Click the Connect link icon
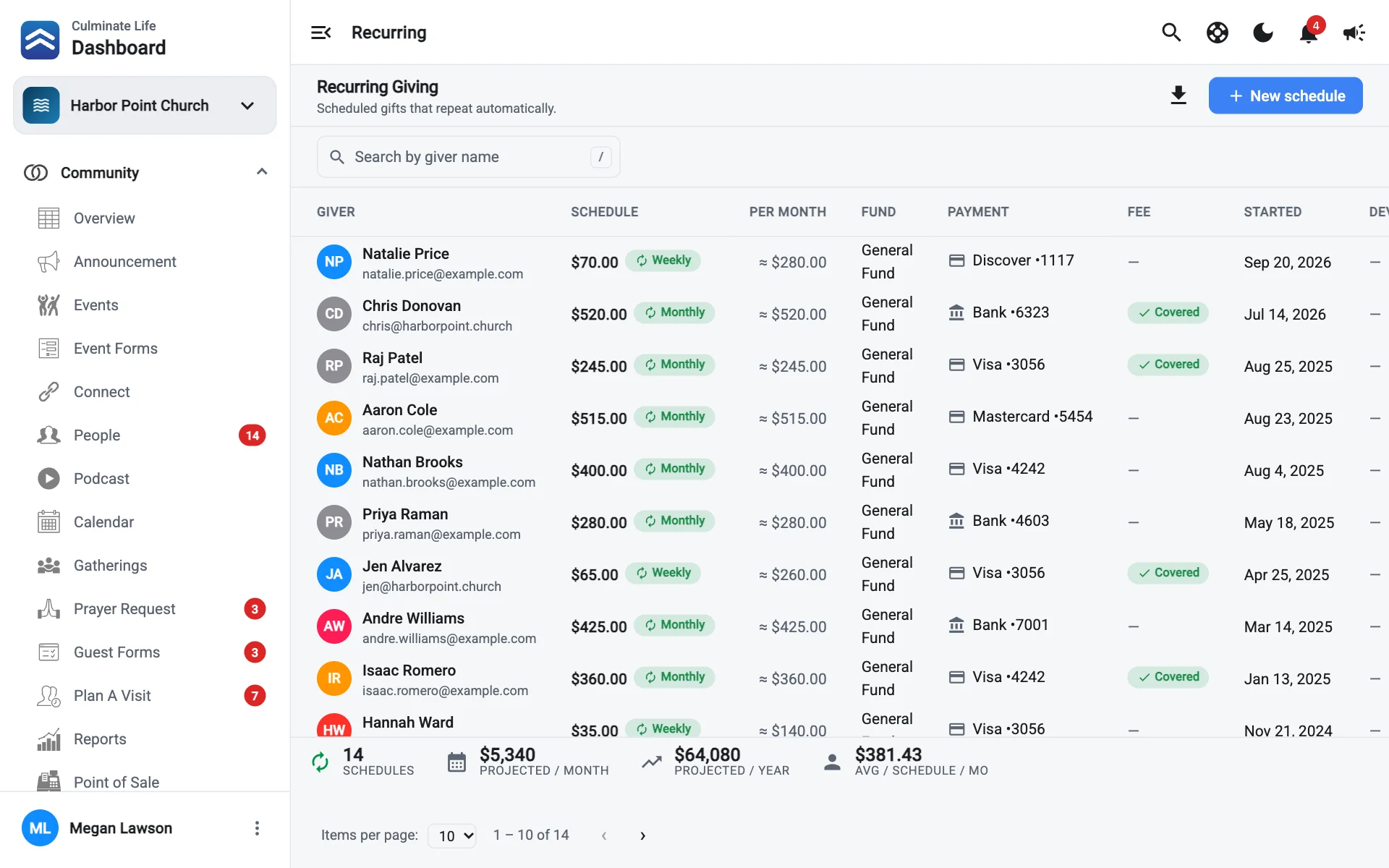The height and width of the screenshot is (868, 1389). point(48,392)
